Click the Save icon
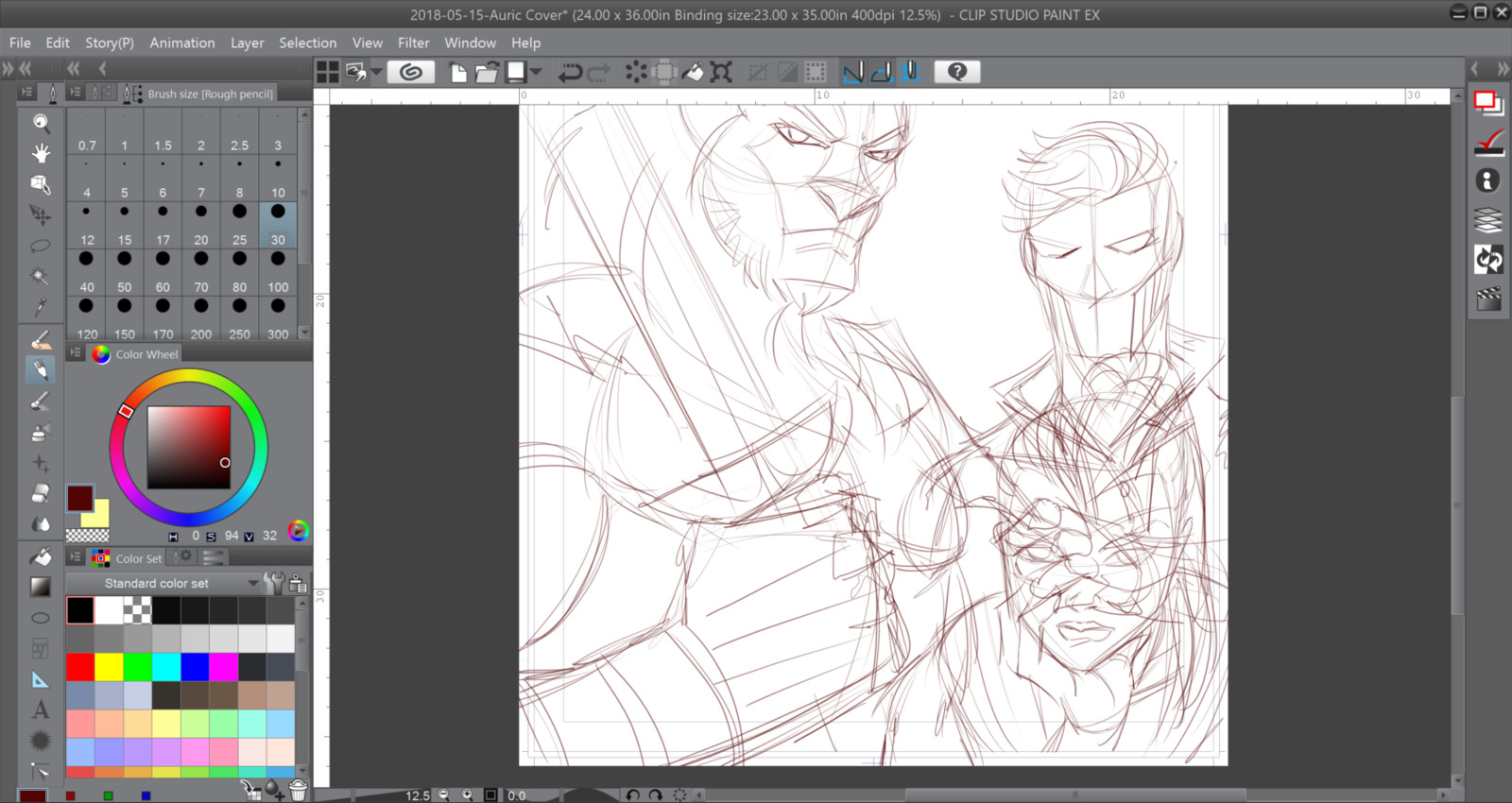This screenshot has width=1512, height=803. 516,72
